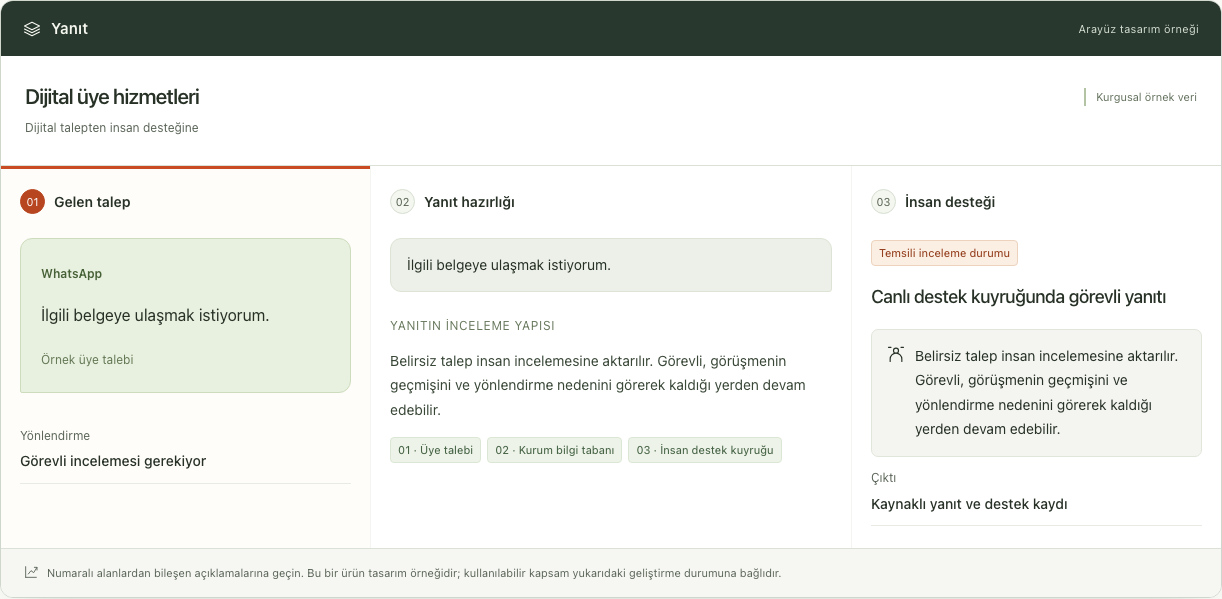Select step 01 number badge
This screenshot has width=1222, height=599.
(x=32, y=202)
